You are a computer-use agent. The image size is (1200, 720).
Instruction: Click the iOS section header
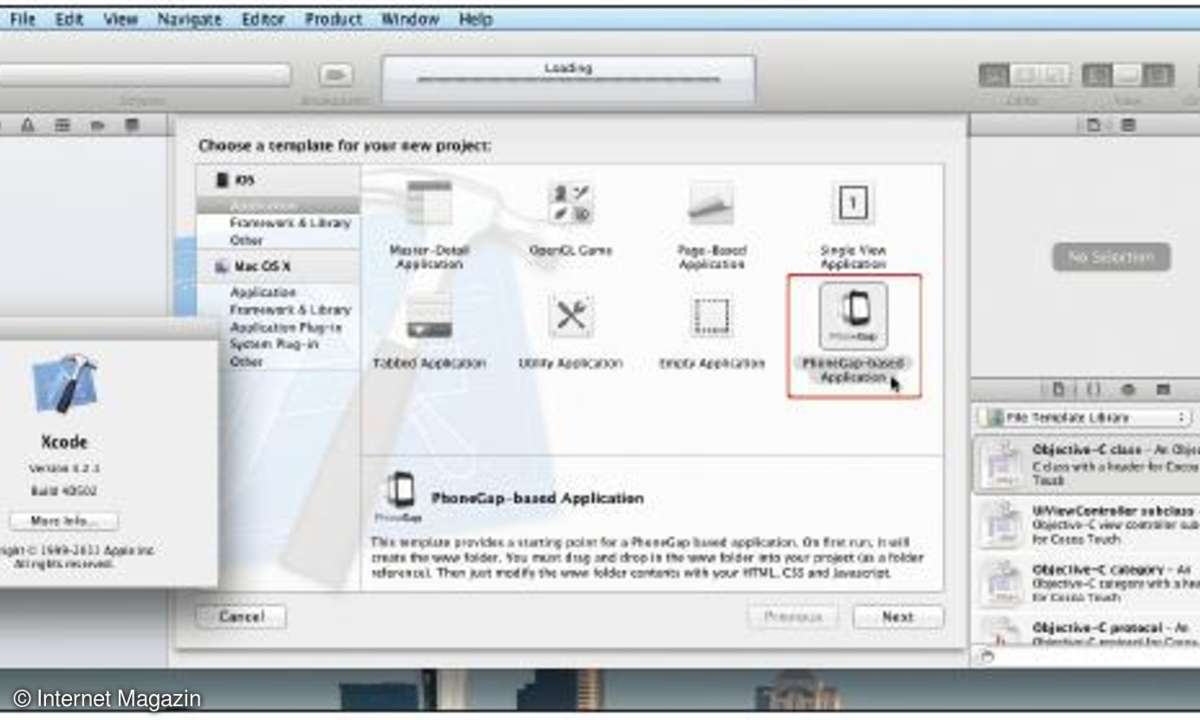click(x=278, y=180)
